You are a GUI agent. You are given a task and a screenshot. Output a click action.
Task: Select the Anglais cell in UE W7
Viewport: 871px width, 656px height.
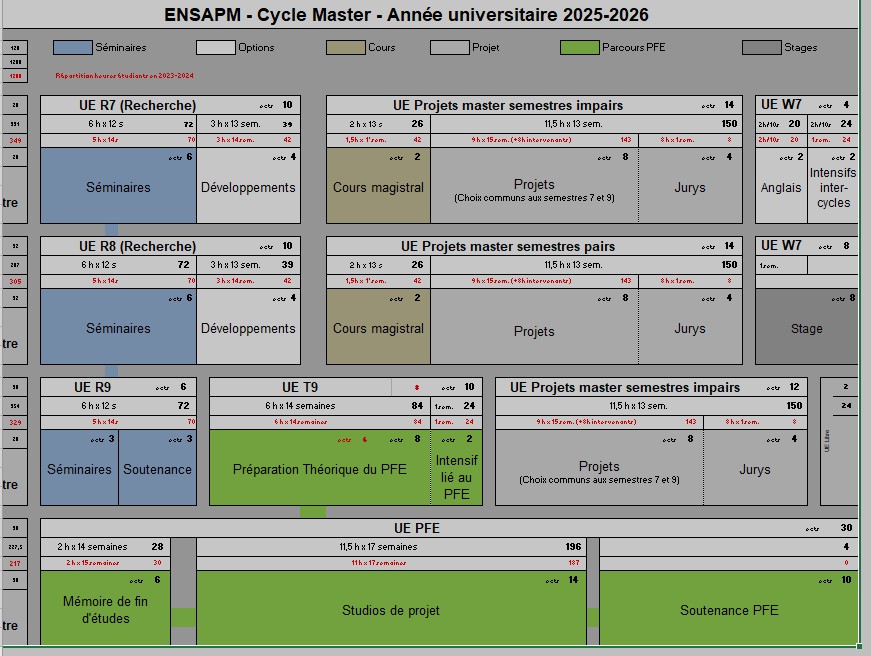click(x=781, y=187)
